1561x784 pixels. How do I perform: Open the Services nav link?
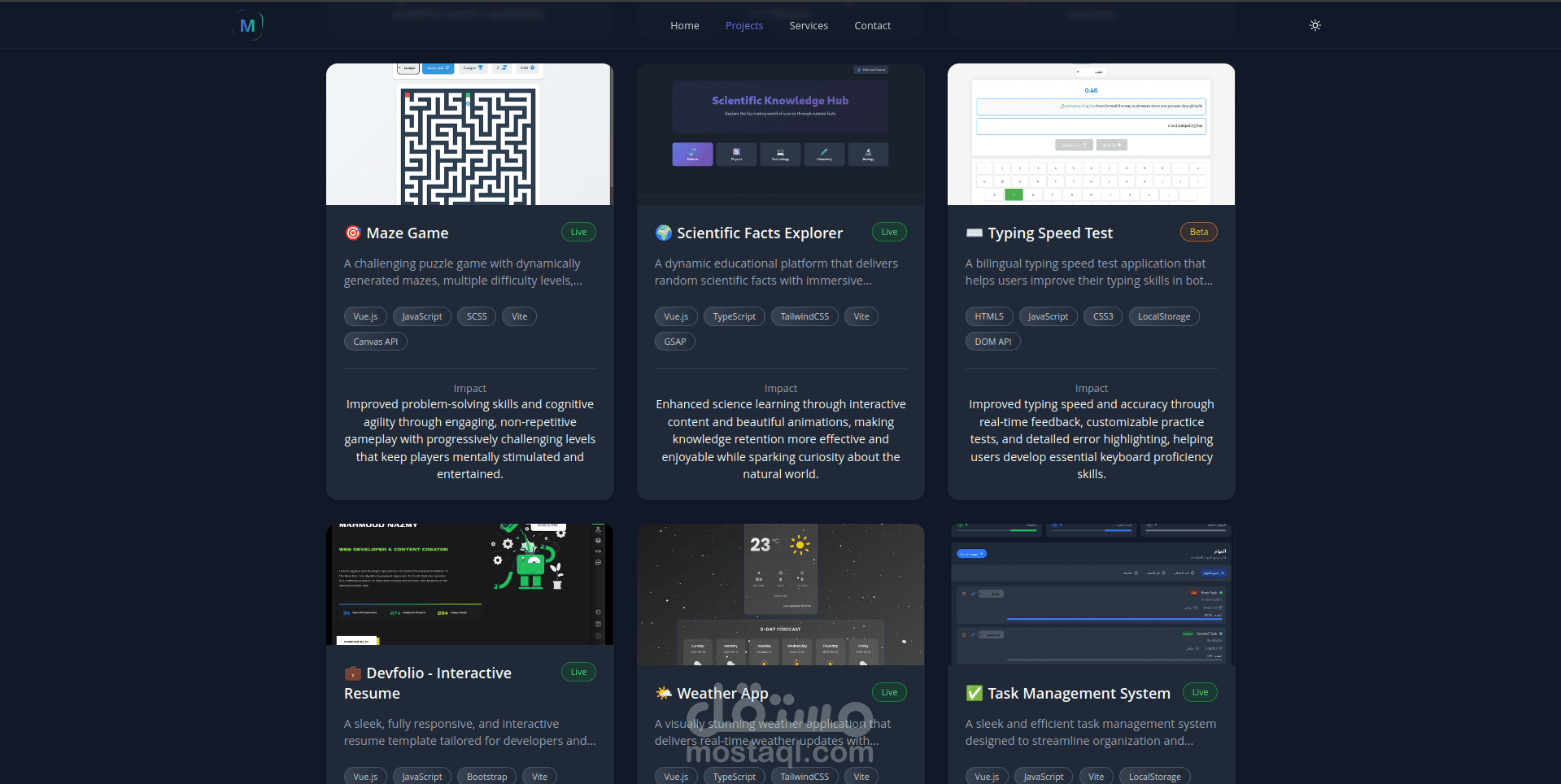pos(809,26)
